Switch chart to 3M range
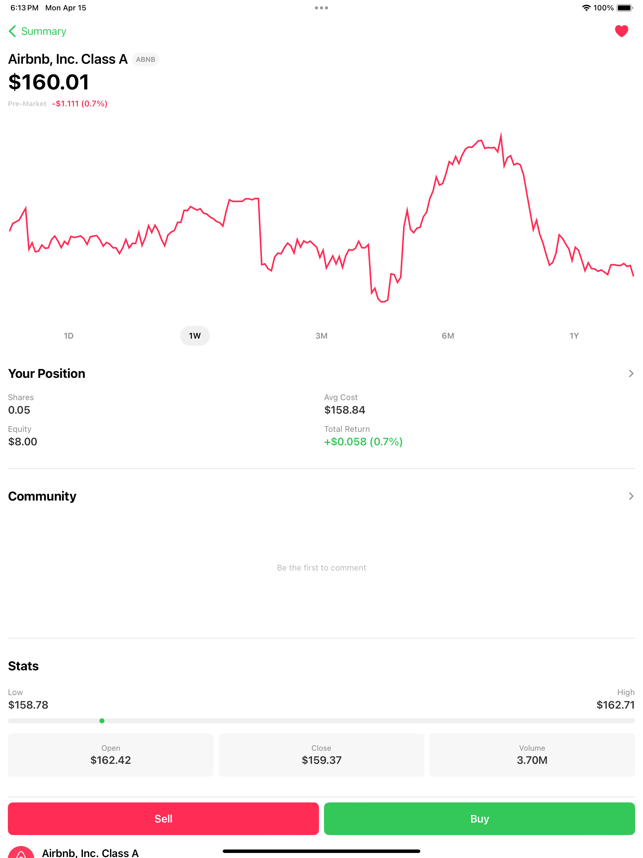 click(x=321, y=335)
